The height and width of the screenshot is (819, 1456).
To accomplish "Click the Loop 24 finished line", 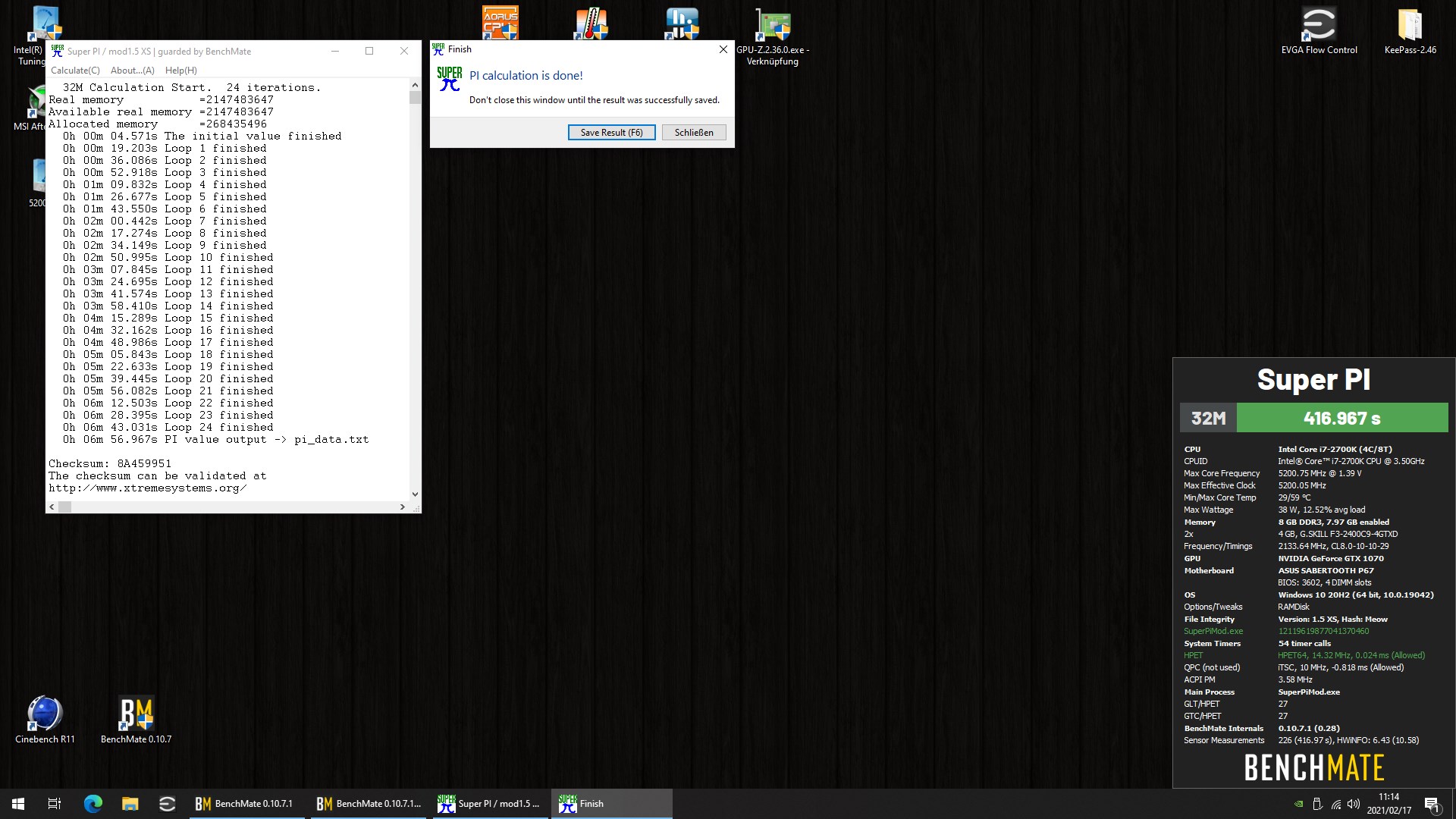I will point(168,427).
